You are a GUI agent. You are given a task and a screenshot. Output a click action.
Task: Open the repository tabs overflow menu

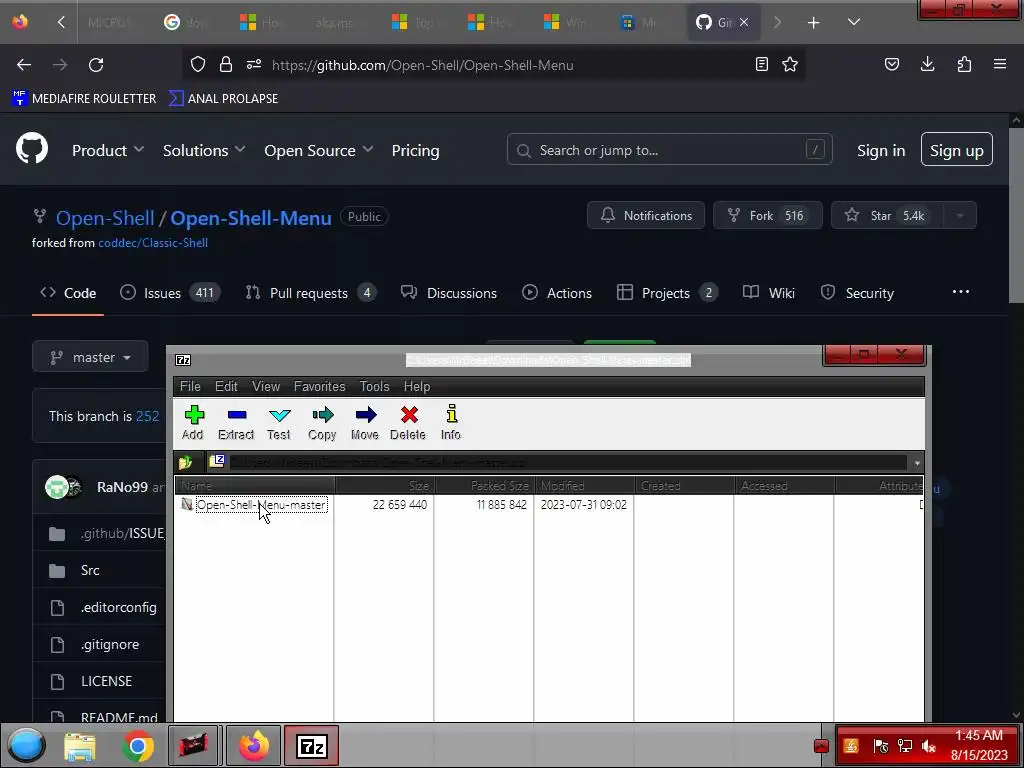point(961,292)
